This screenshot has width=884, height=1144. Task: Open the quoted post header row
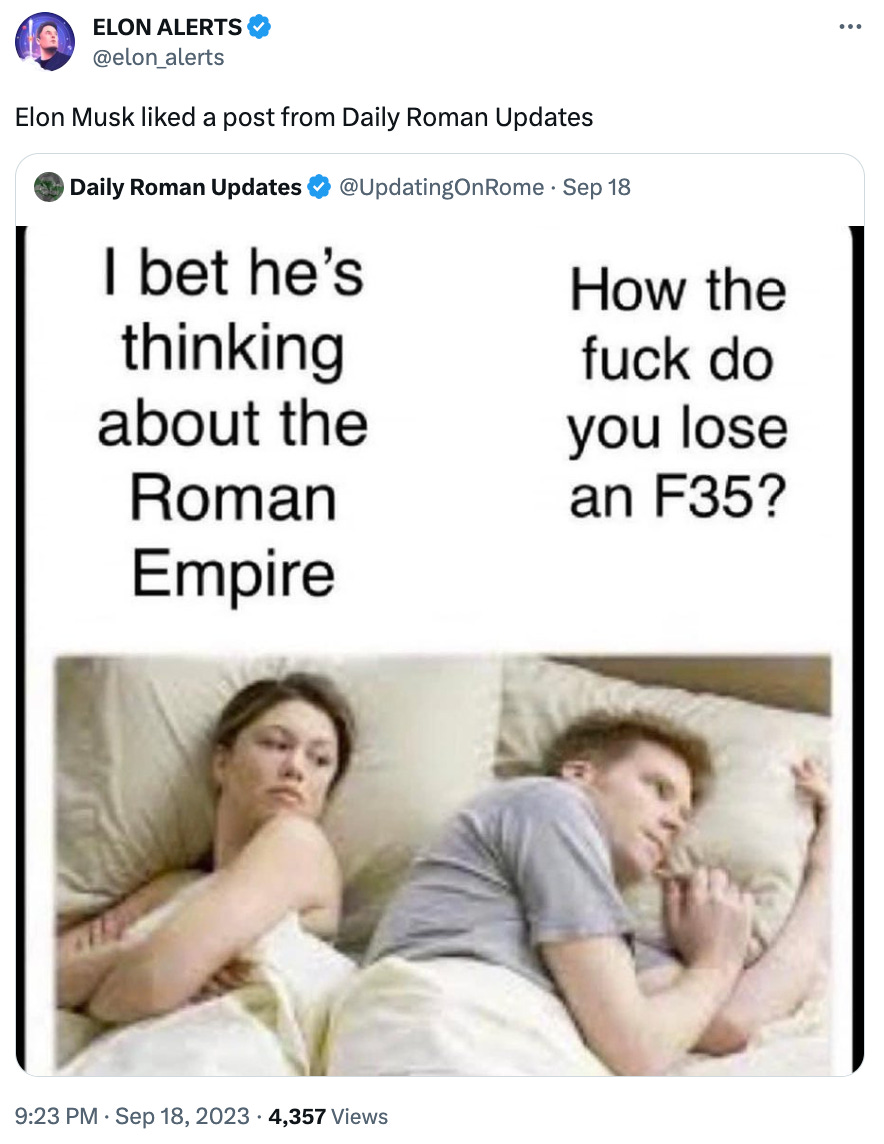pos(440,188)
